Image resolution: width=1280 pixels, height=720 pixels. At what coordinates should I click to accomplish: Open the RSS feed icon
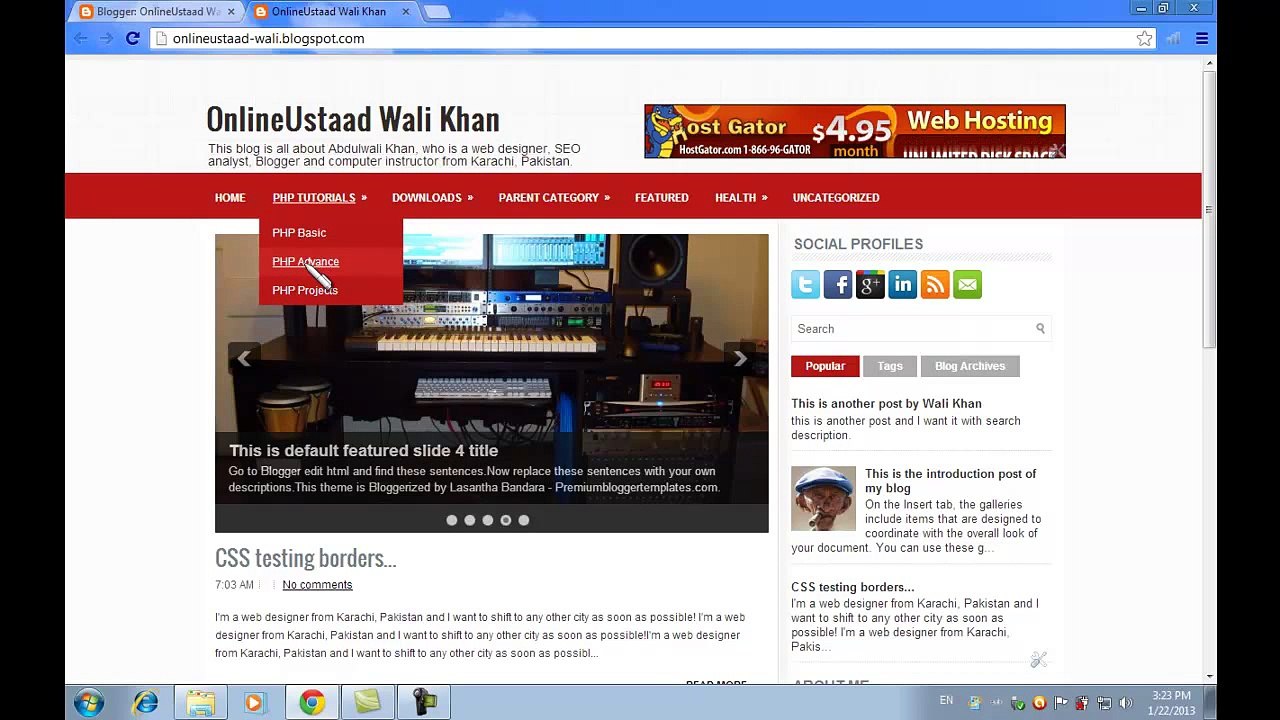[935, 285]
